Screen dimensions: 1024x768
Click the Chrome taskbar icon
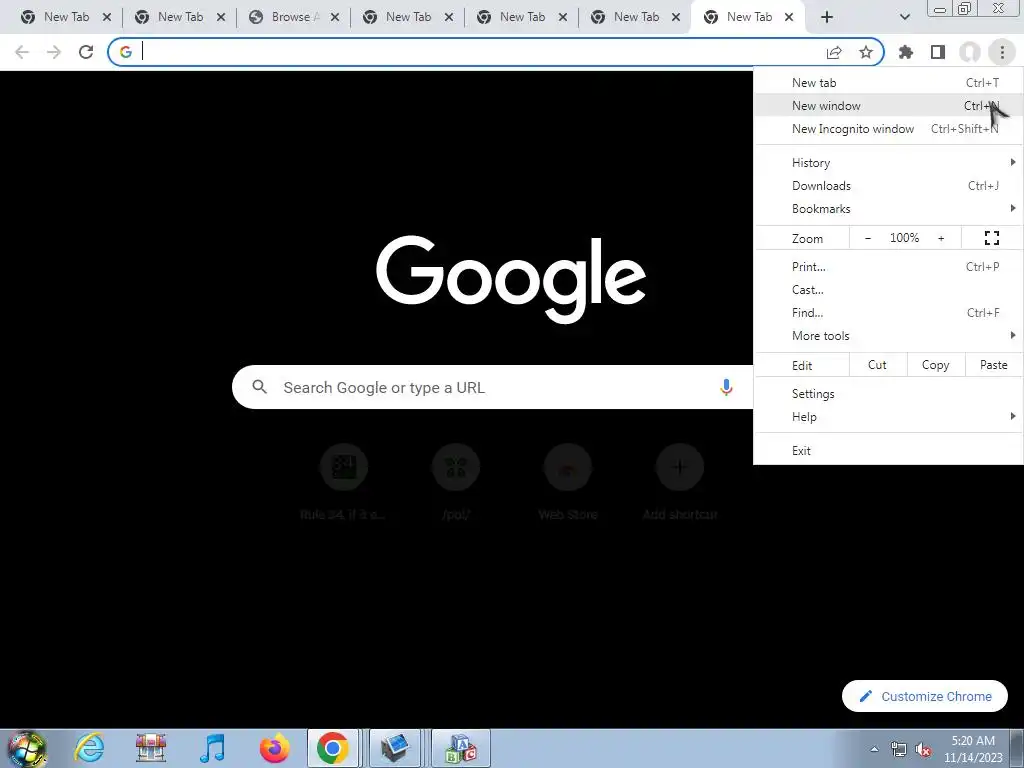tap(332, 748)
